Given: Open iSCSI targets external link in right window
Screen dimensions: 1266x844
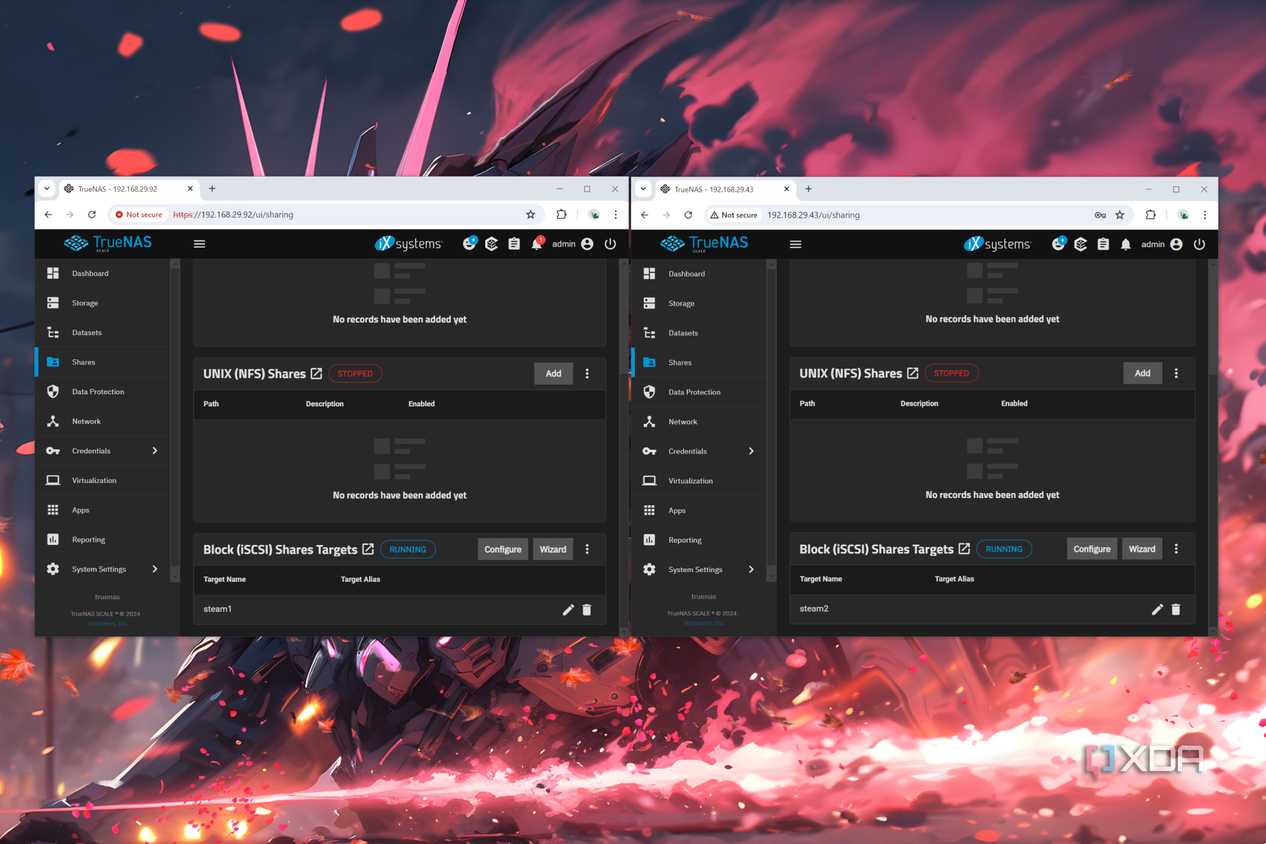Looking at the screenshot, I should pos(964,549).
